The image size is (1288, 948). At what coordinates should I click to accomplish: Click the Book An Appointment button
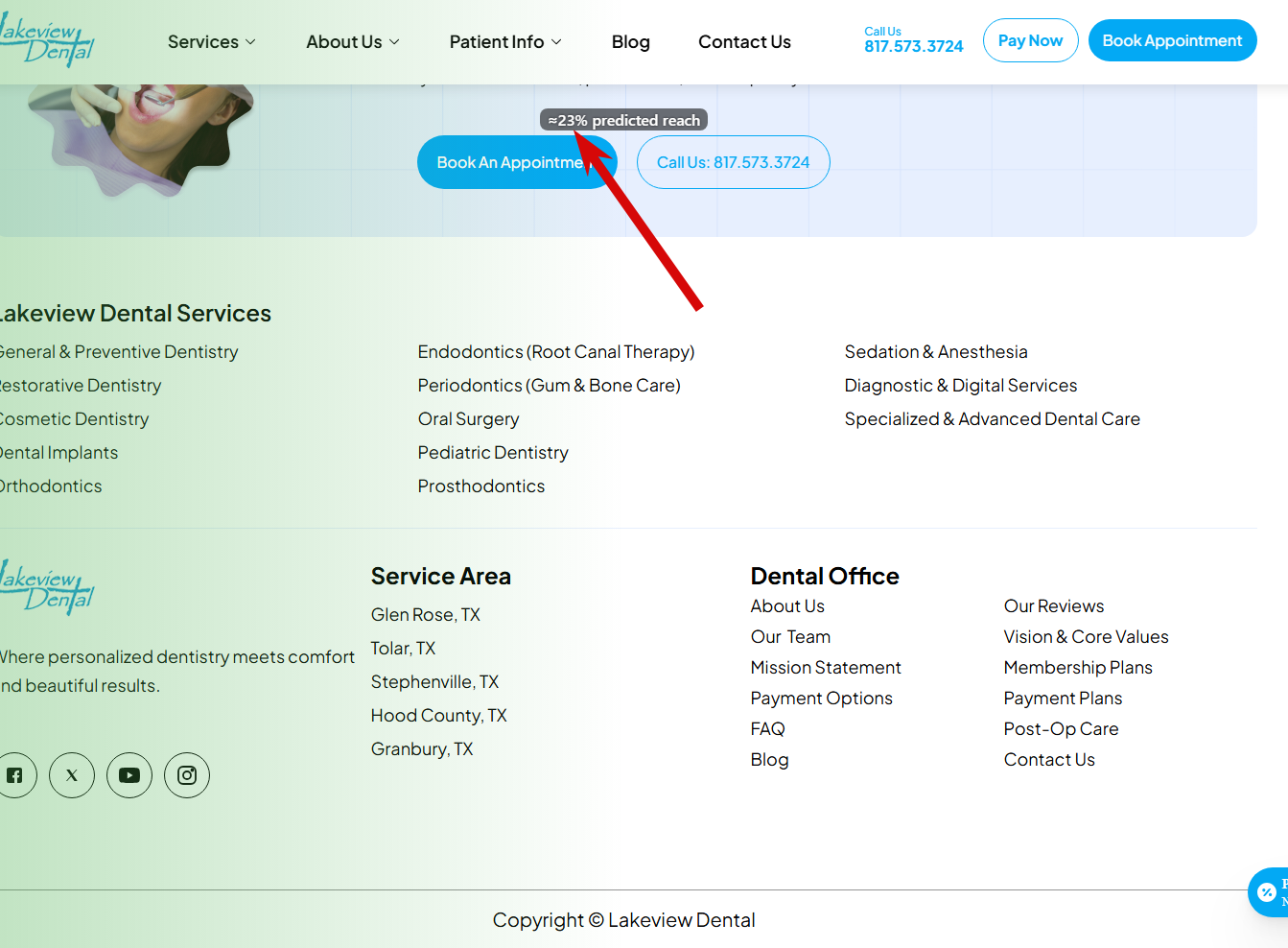[x=516, y=162]
